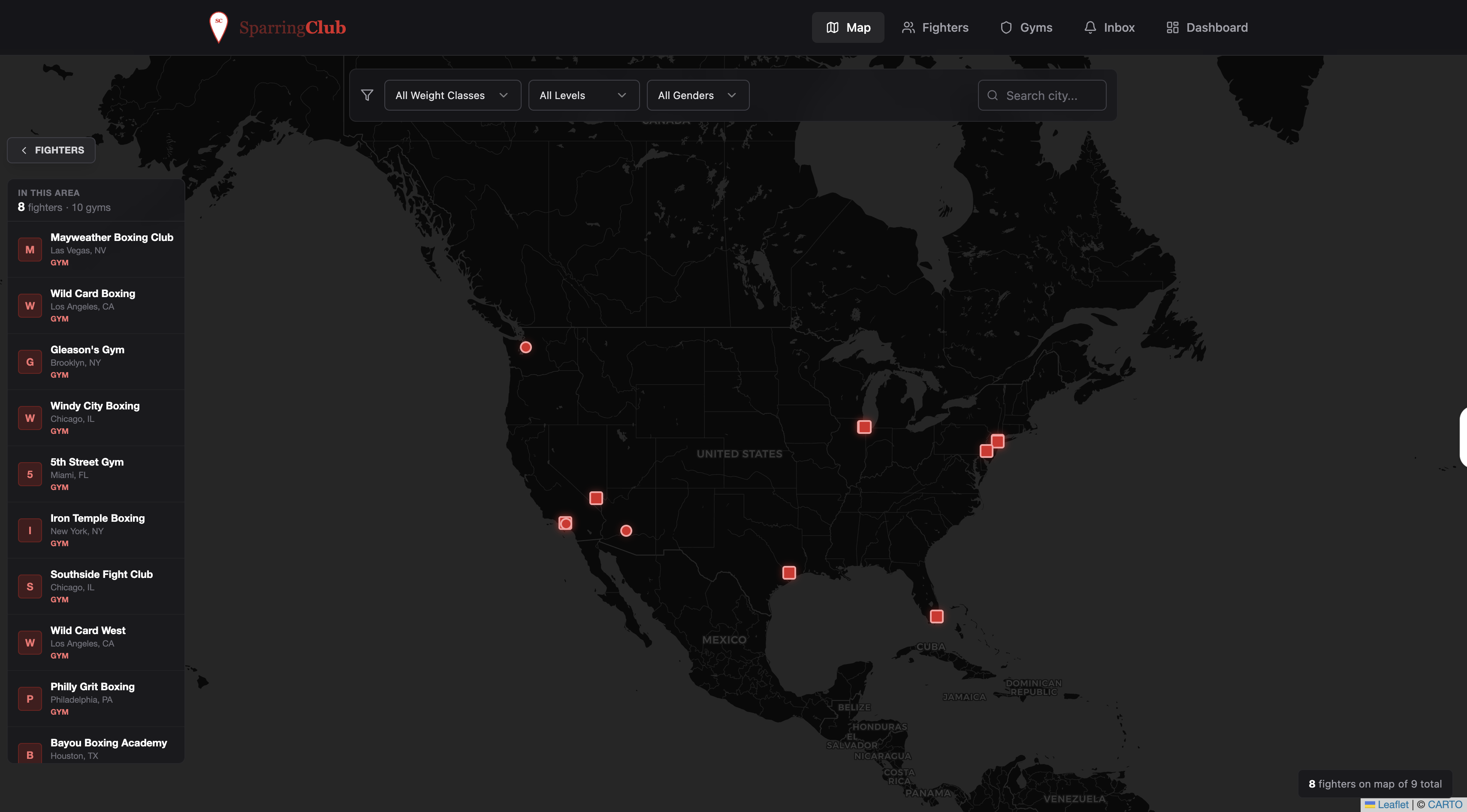Expand the All Levels dropdown
The height and width of the screenshot is (812, 1467).
pos(583,95)
